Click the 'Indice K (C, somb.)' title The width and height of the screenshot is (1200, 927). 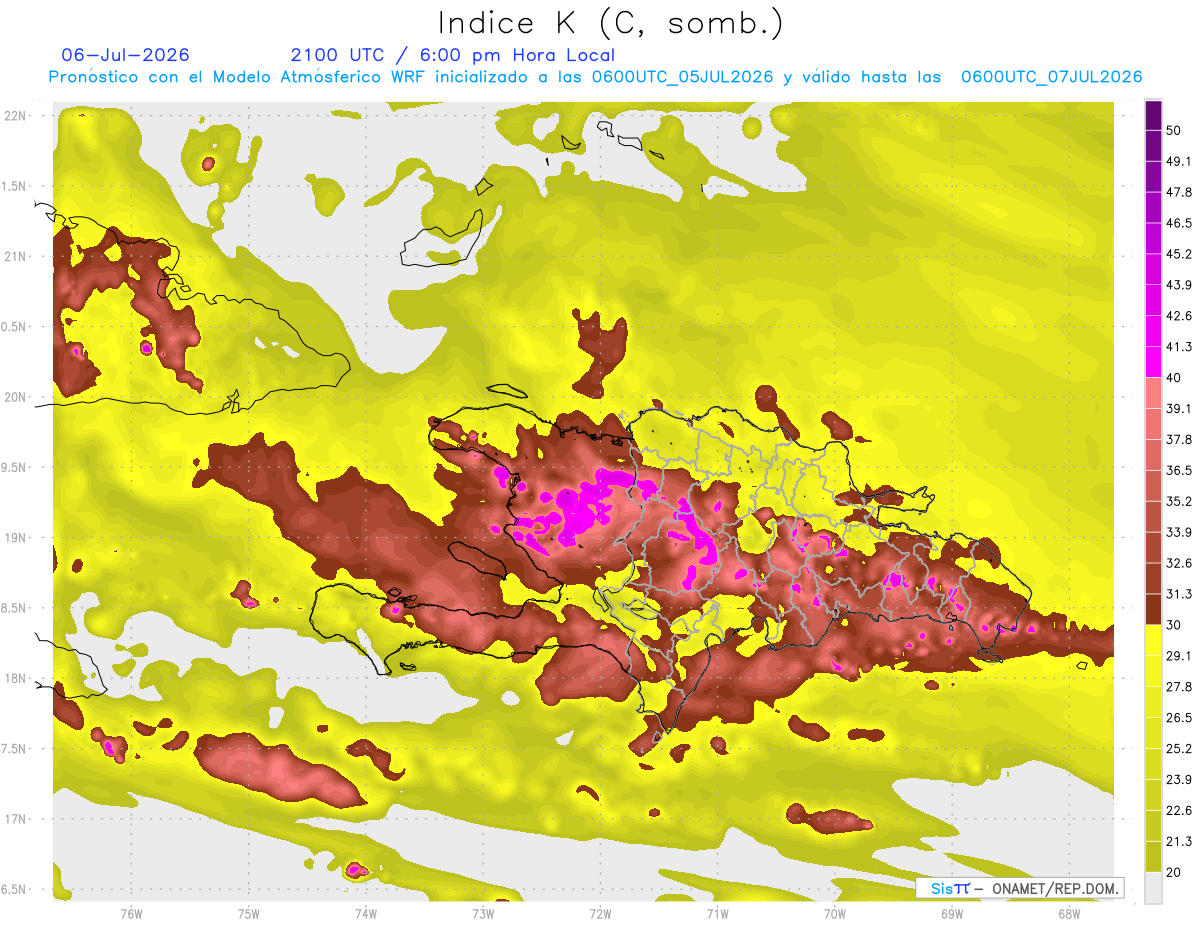pyautogui.click(x=611, y=23)
